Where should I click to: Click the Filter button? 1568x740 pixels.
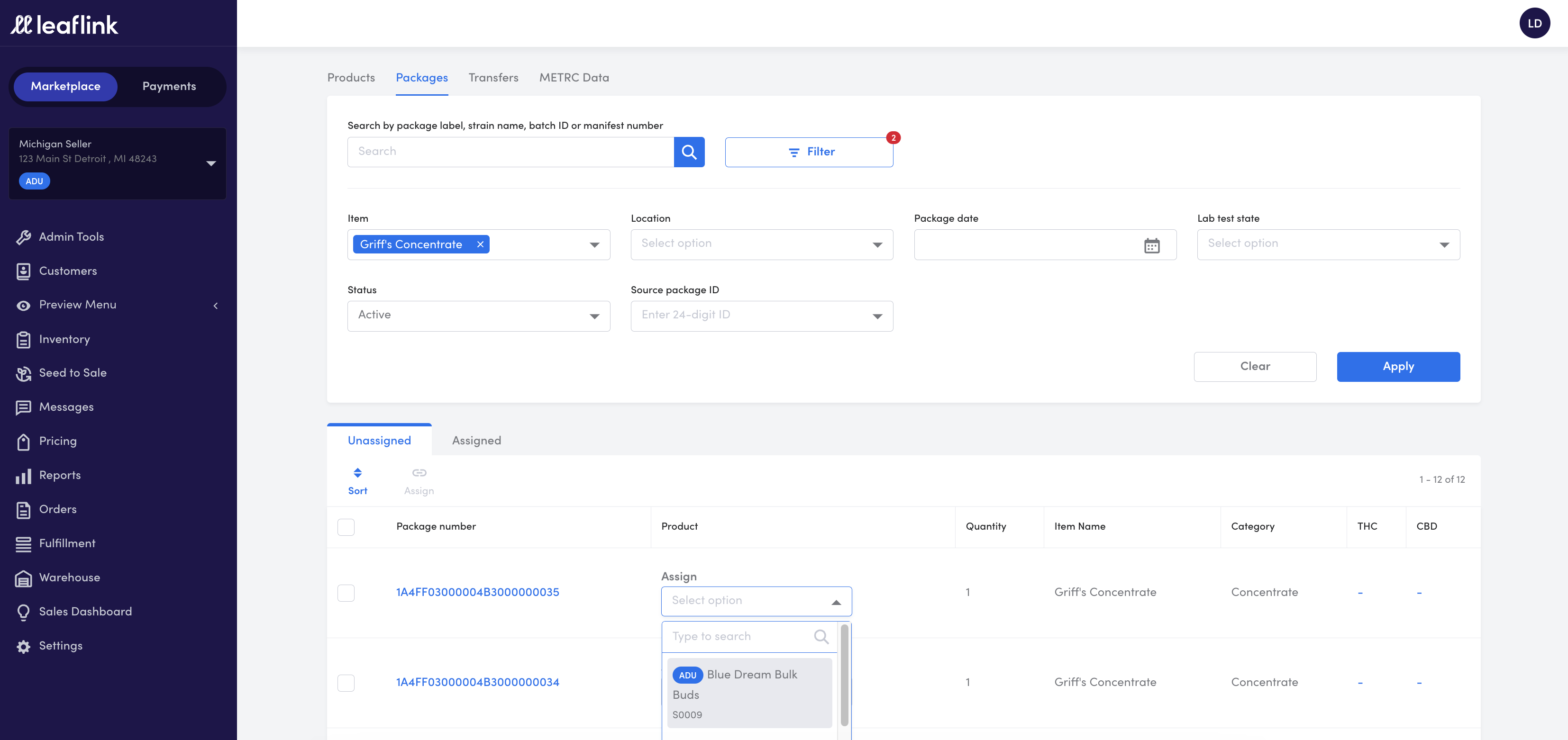(x=808, y=152)
